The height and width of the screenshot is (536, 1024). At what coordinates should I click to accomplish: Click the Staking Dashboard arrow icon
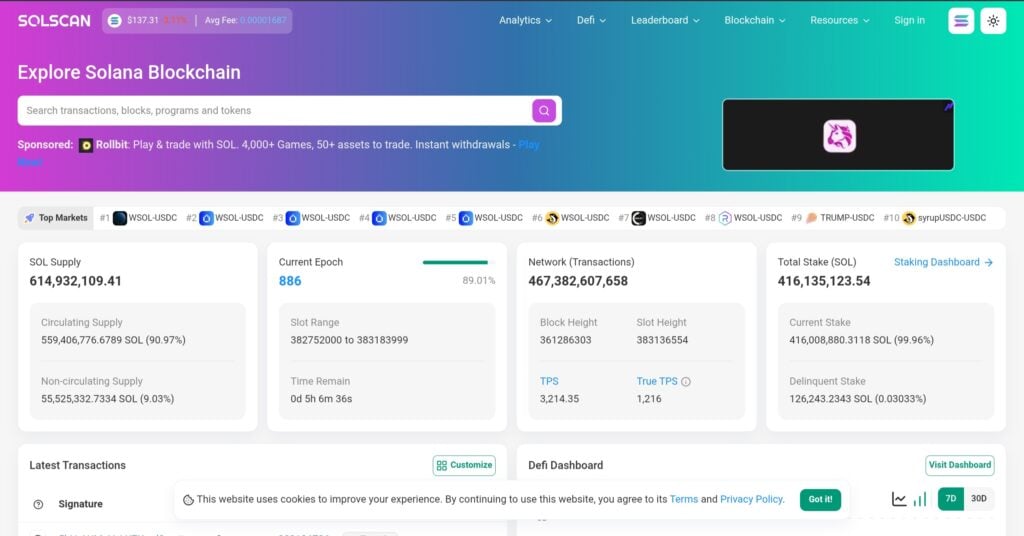pyautogui.click(x=989, y=262)
